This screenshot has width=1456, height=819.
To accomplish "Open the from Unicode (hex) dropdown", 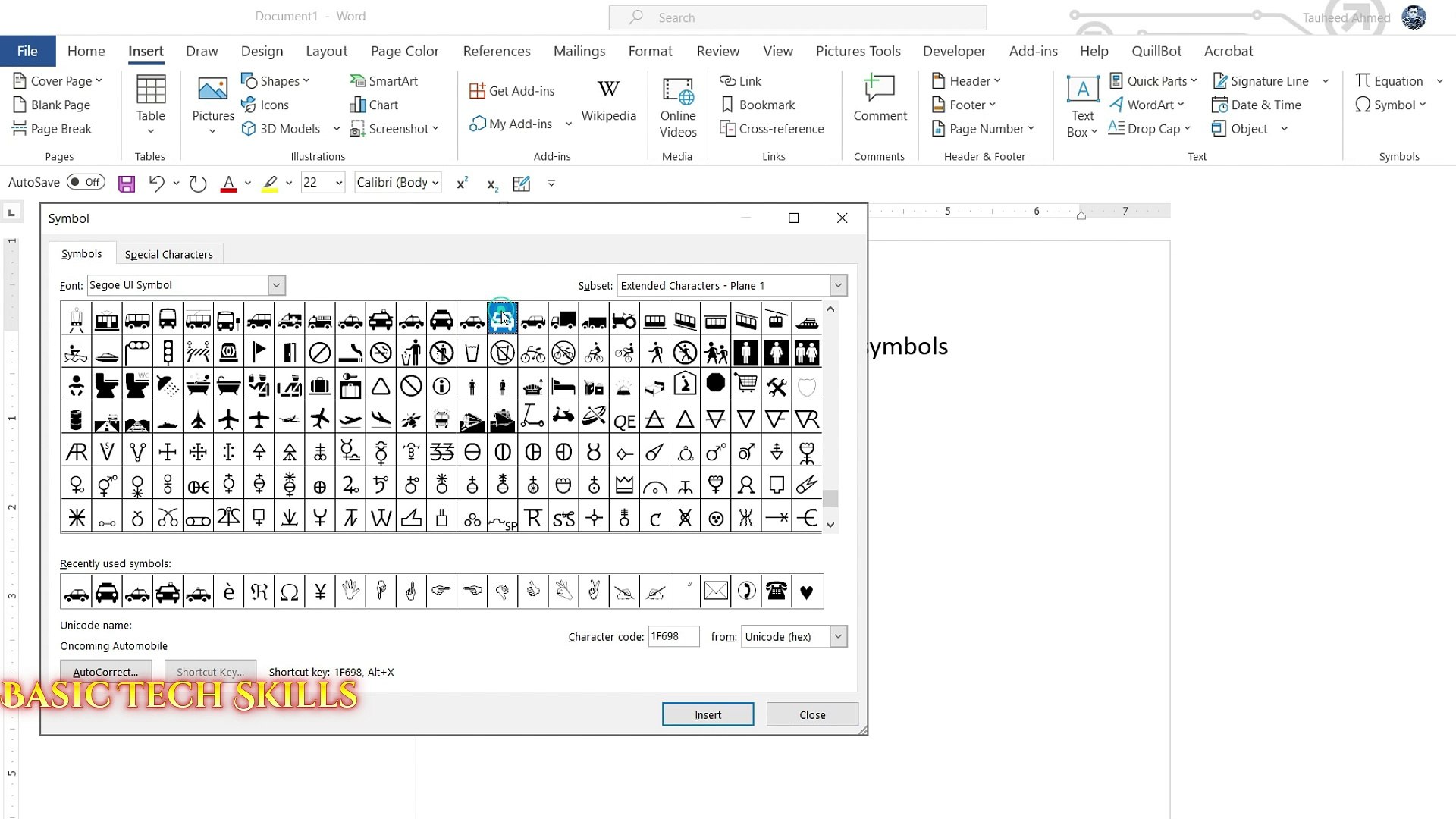I will 838,637.
